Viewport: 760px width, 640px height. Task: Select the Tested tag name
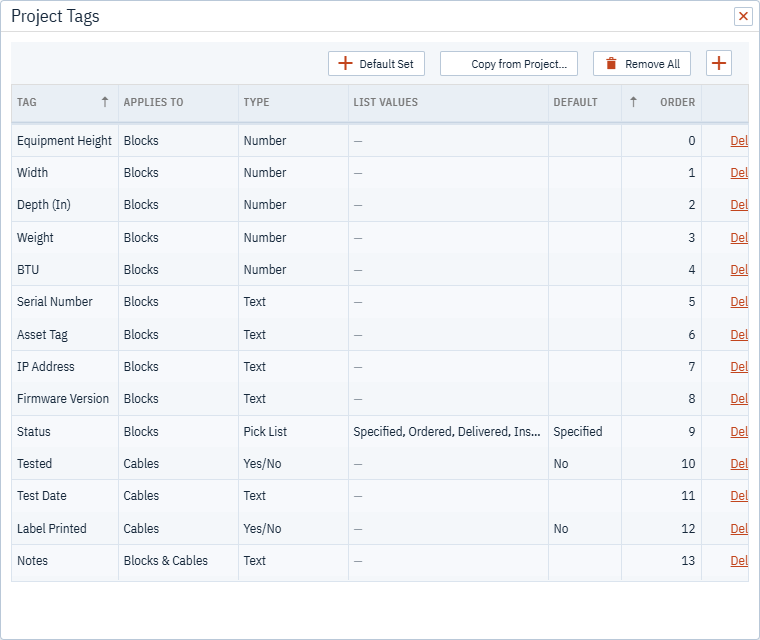point(34,464)
